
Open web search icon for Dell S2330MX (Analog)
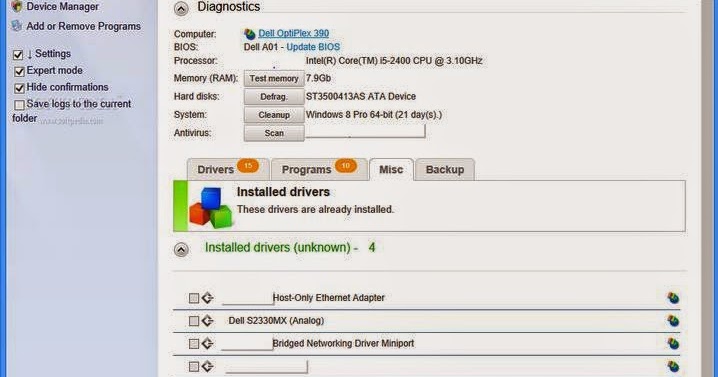pos(673,321)
